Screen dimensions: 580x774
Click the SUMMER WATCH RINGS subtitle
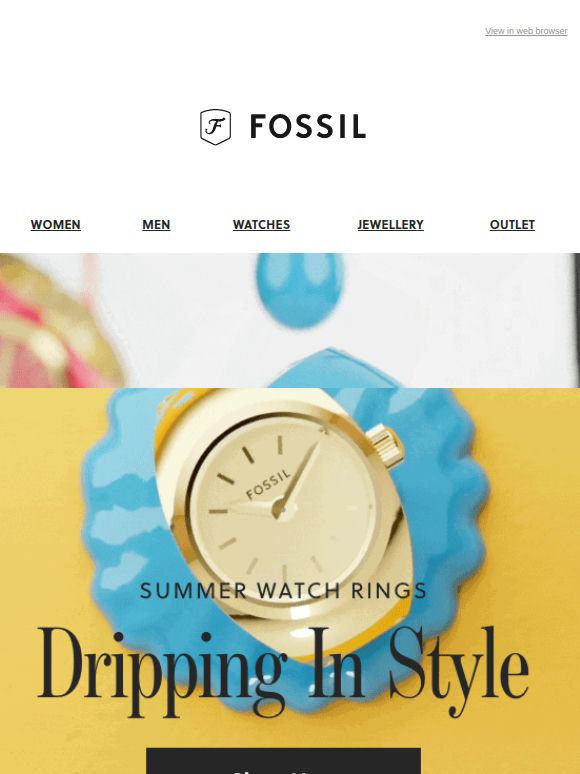tap(283, 591)
